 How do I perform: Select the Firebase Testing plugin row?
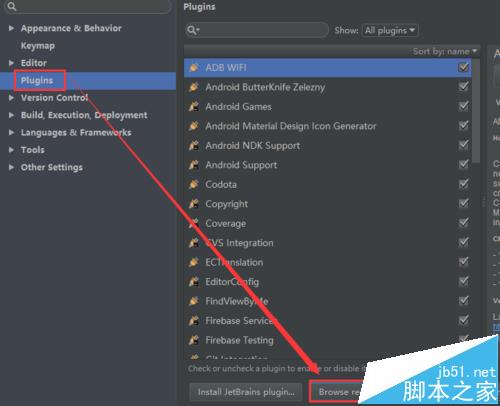[x=328, y=340]
